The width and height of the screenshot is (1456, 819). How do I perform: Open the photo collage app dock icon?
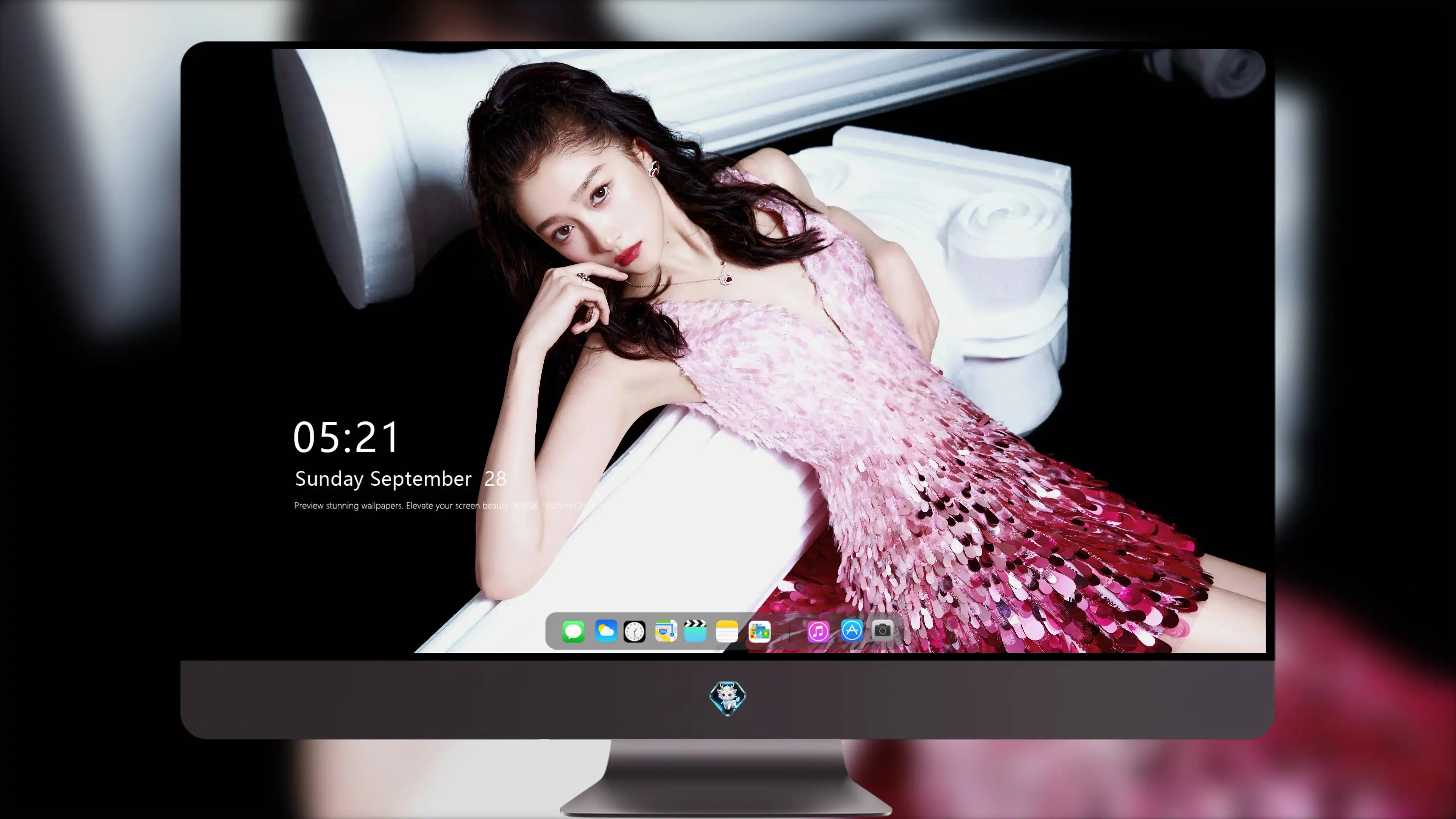[x=759, y=631]
